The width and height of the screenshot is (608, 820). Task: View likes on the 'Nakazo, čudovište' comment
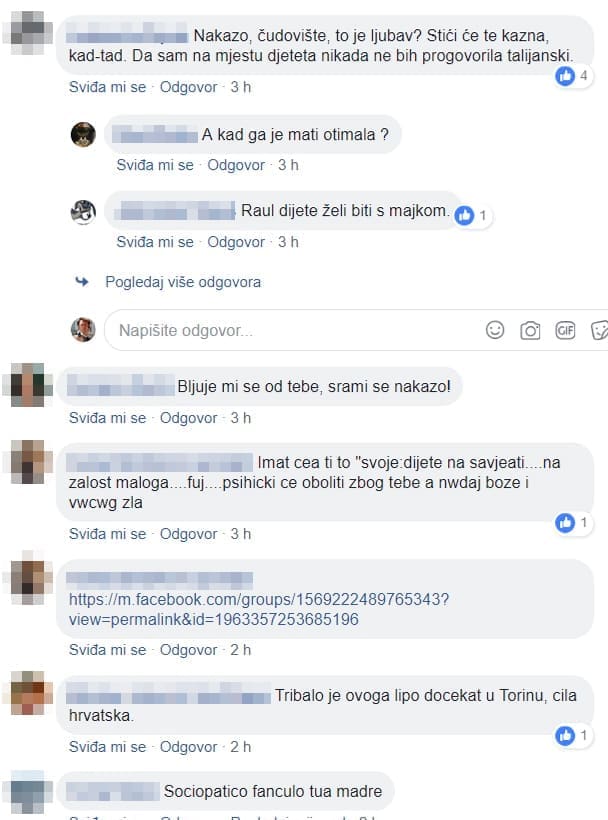pyautogui.click(x=572, y=76)
